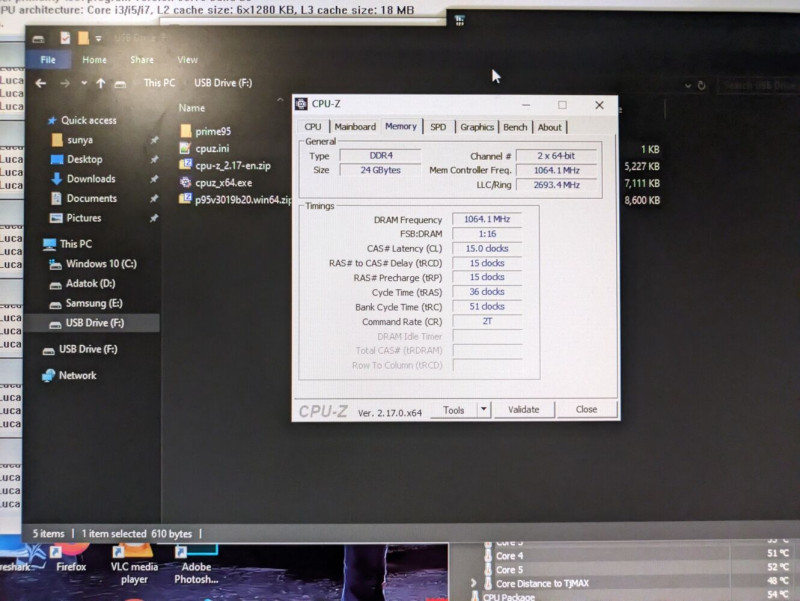Open the About tab in CPU-Z
The image size is (800, 601).
(549, 127)
